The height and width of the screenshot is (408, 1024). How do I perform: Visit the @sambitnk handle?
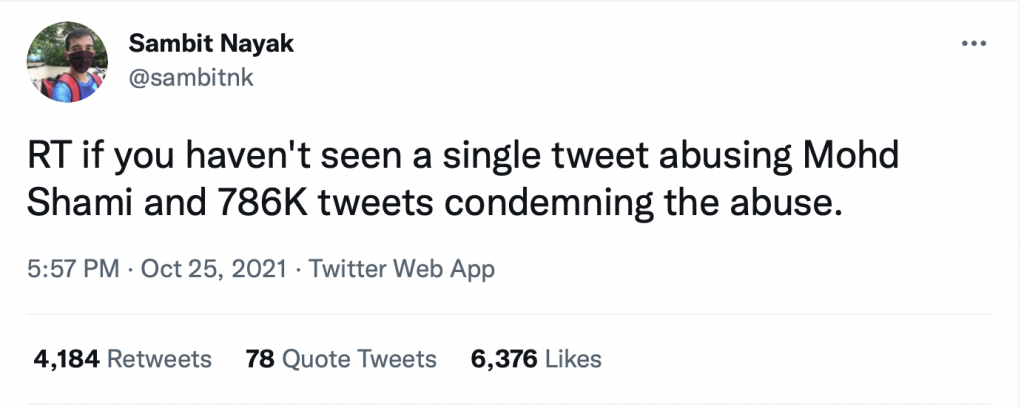tap(191, 78)
